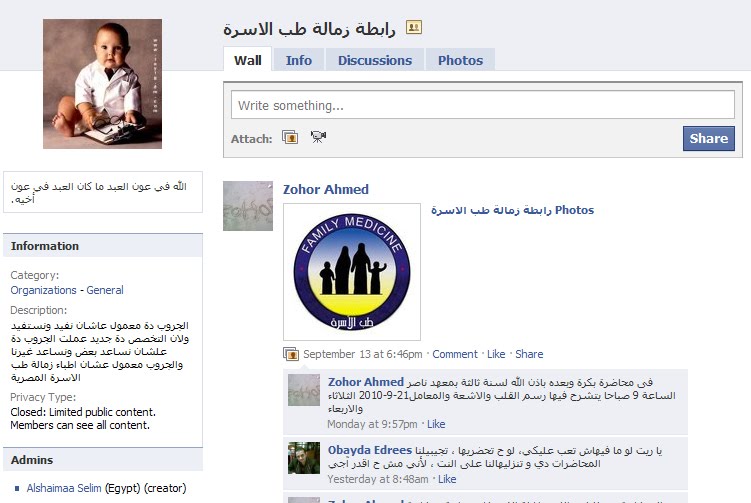Click the attach photo icon
The image size is (751, 503).
[x=290, y=137]
